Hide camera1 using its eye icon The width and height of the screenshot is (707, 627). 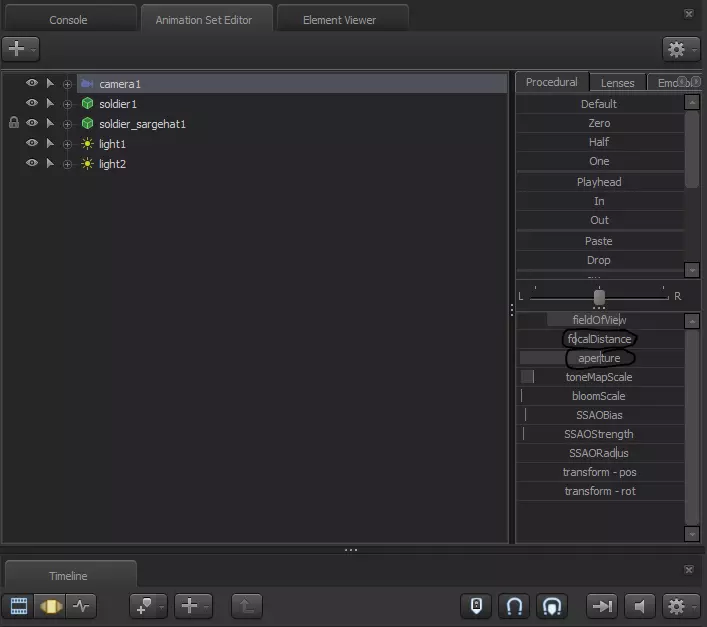pos(32,84)
